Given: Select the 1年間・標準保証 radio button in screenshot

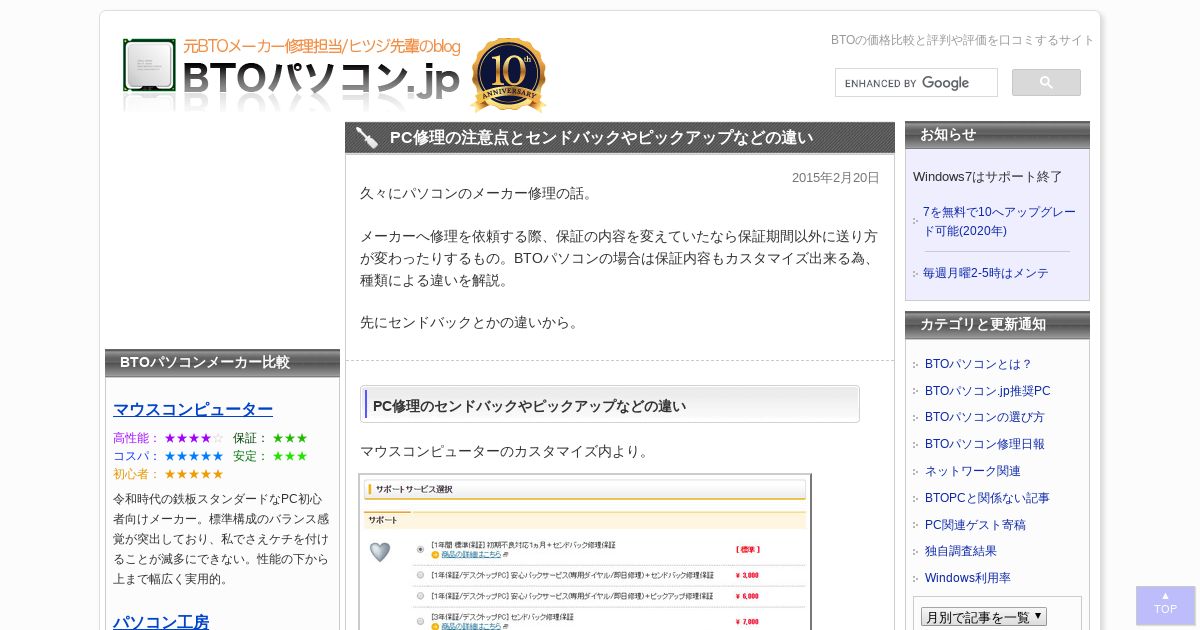Looking at the screenshot, I should [x=420, y=549].
